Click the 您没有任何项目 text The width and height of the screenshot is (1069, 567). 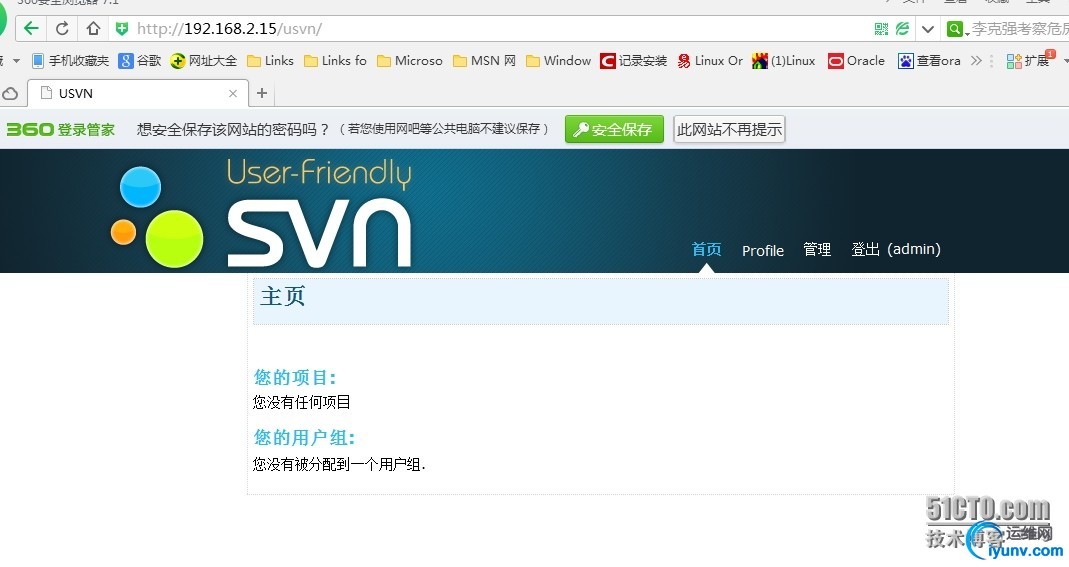click(x=301, y=402)
